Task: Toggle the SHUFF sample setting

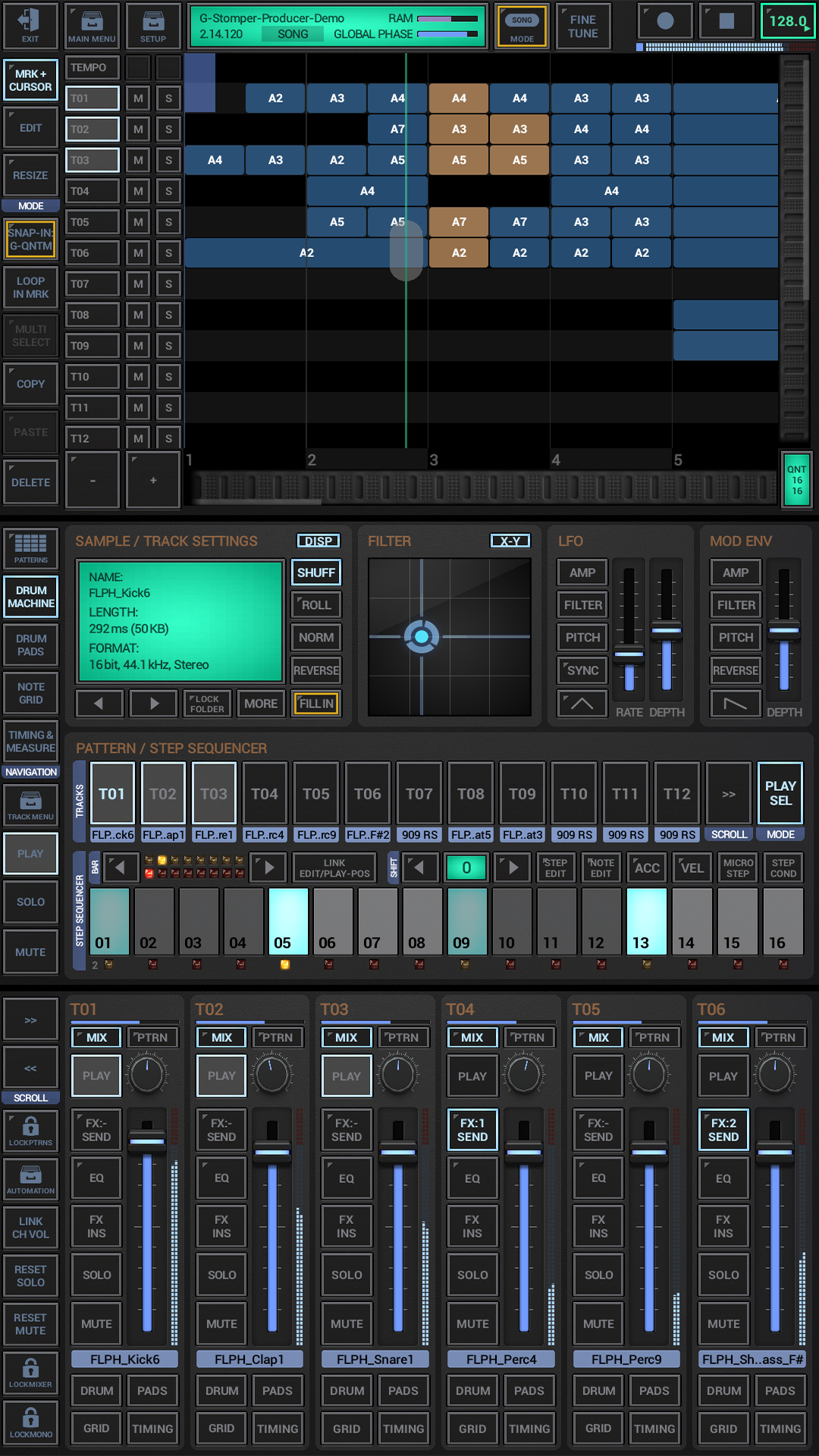Action: [315, 573]
